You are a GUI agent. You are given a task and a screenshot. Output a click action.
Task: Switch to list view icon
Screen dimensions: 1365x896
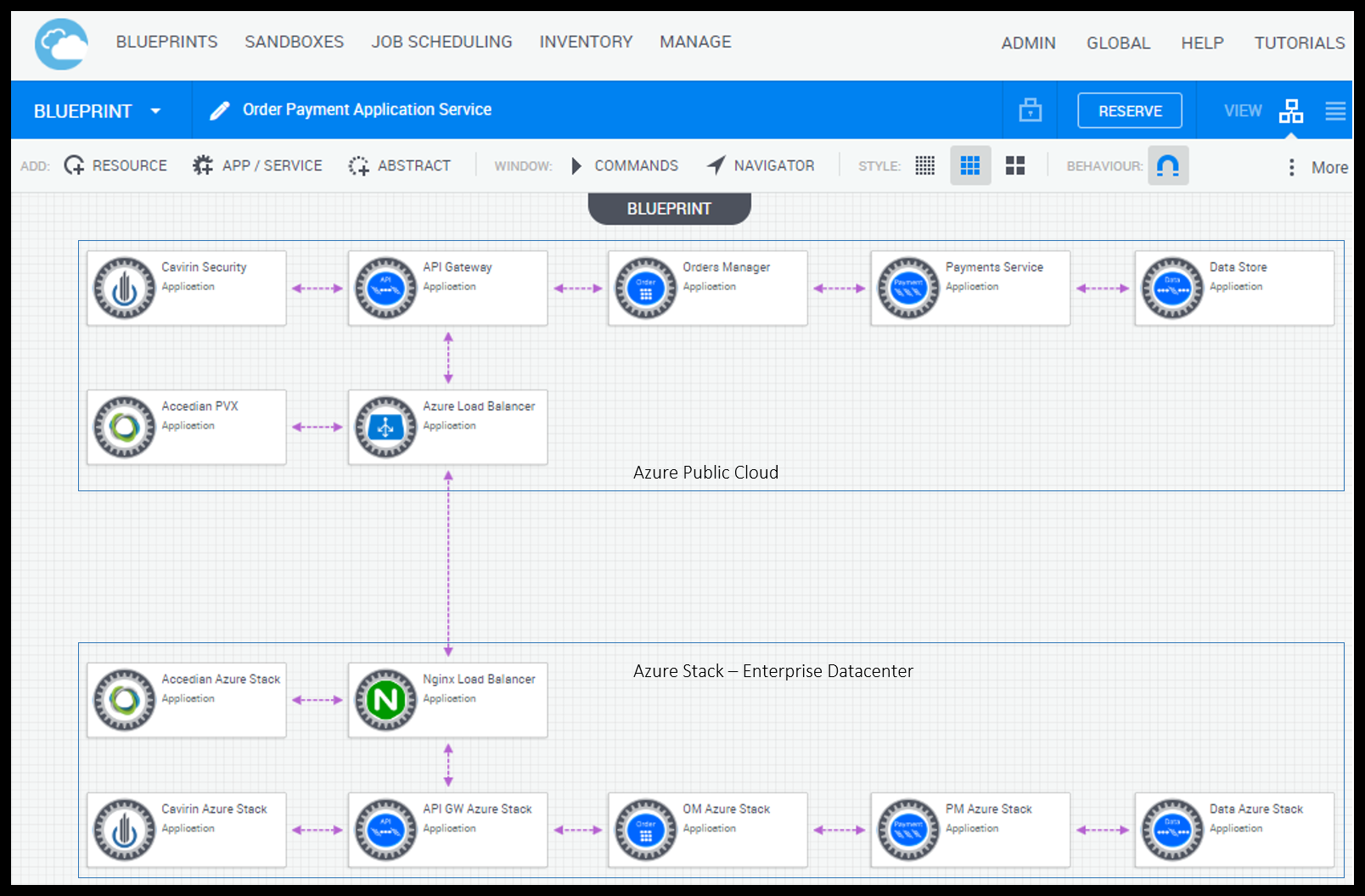coord(1335,110)
